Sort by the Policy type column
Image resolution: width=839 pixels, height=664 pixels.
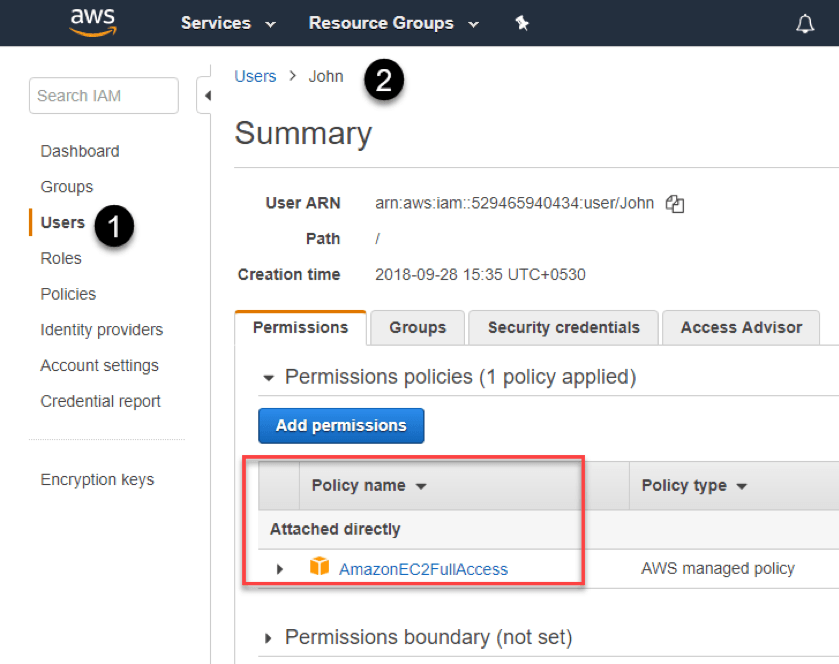(693, 486)
